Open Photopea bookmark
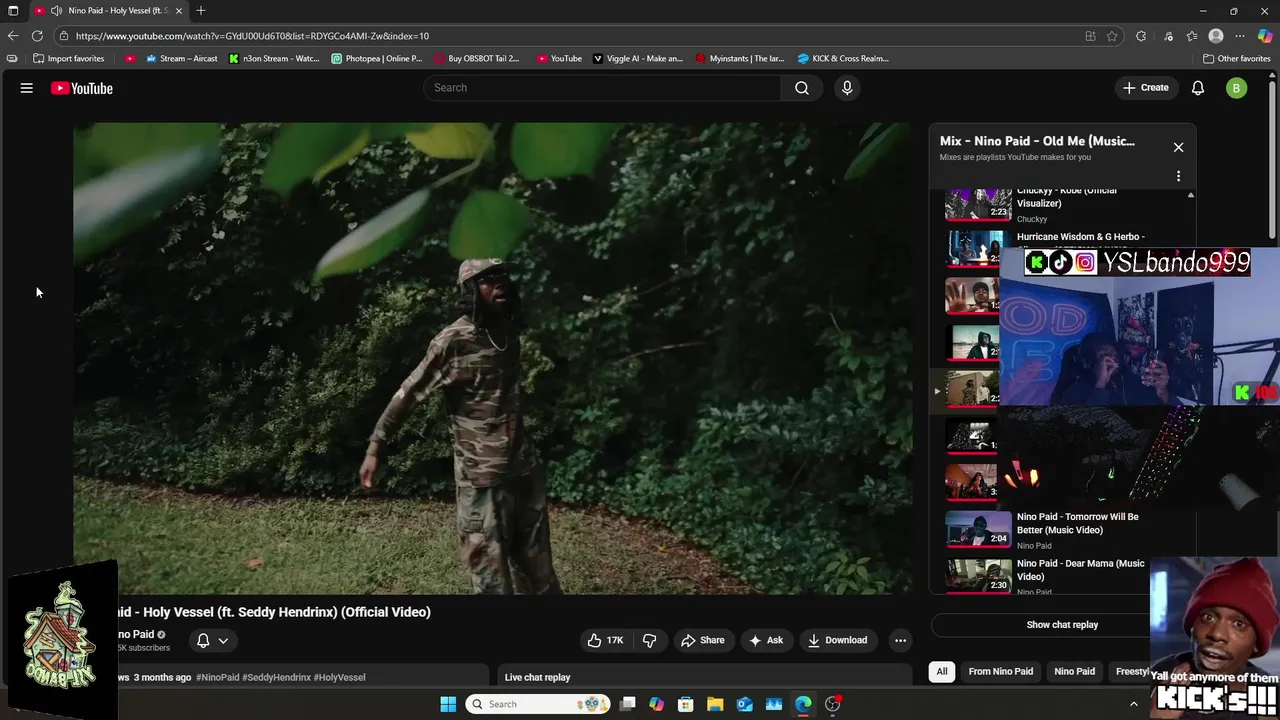 377,58
